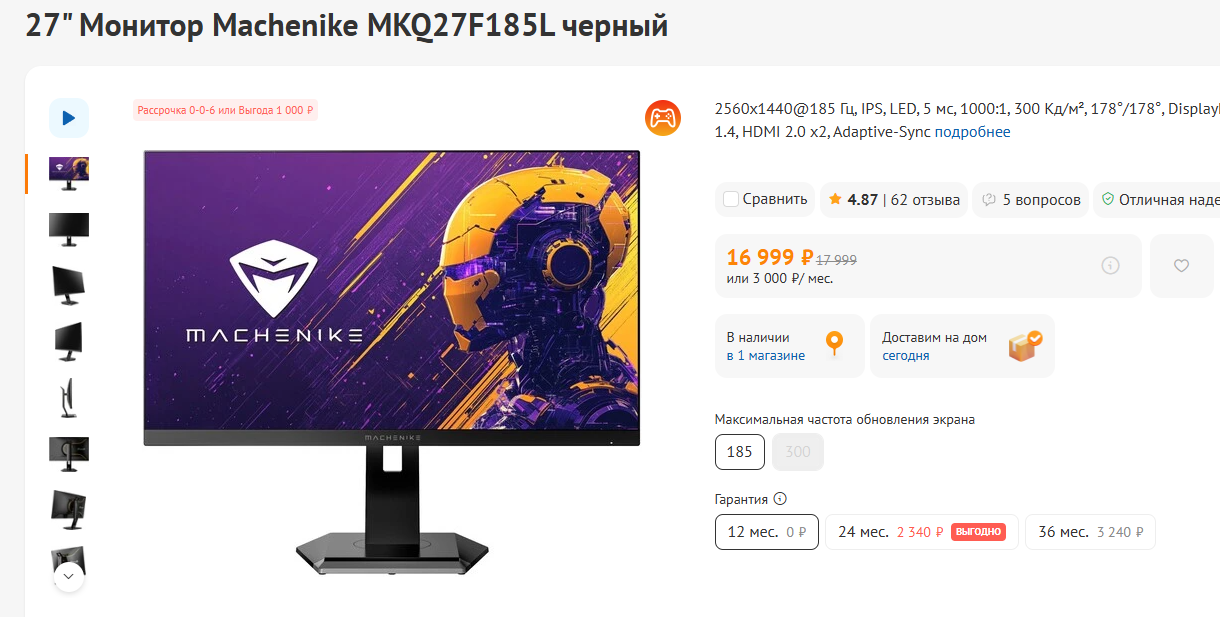This screenshot has width=1220, height=617.
Task: Select the 185 refresh rate option
Action: point(740,452)
